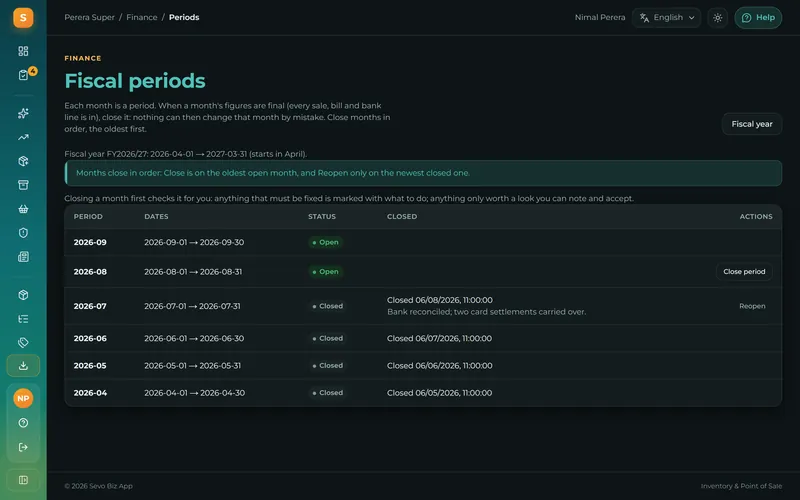Click the highlighted download tray icon in sidebar
Screen dimensions: 800x500
[x=23, y=366]
